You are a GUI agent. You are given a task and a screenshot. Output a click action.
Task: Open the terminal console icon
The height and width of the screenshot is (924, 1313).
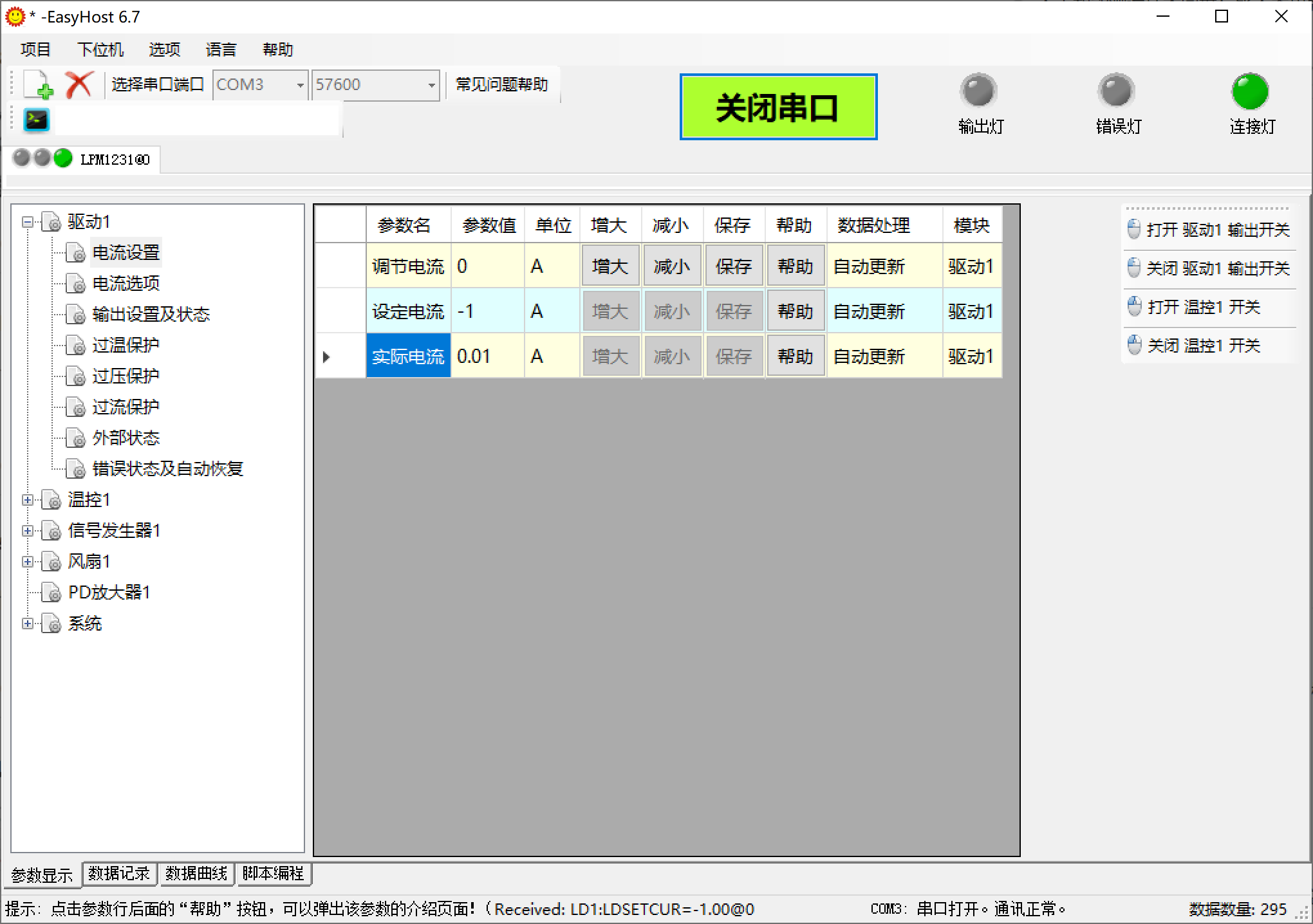[36, 120]
